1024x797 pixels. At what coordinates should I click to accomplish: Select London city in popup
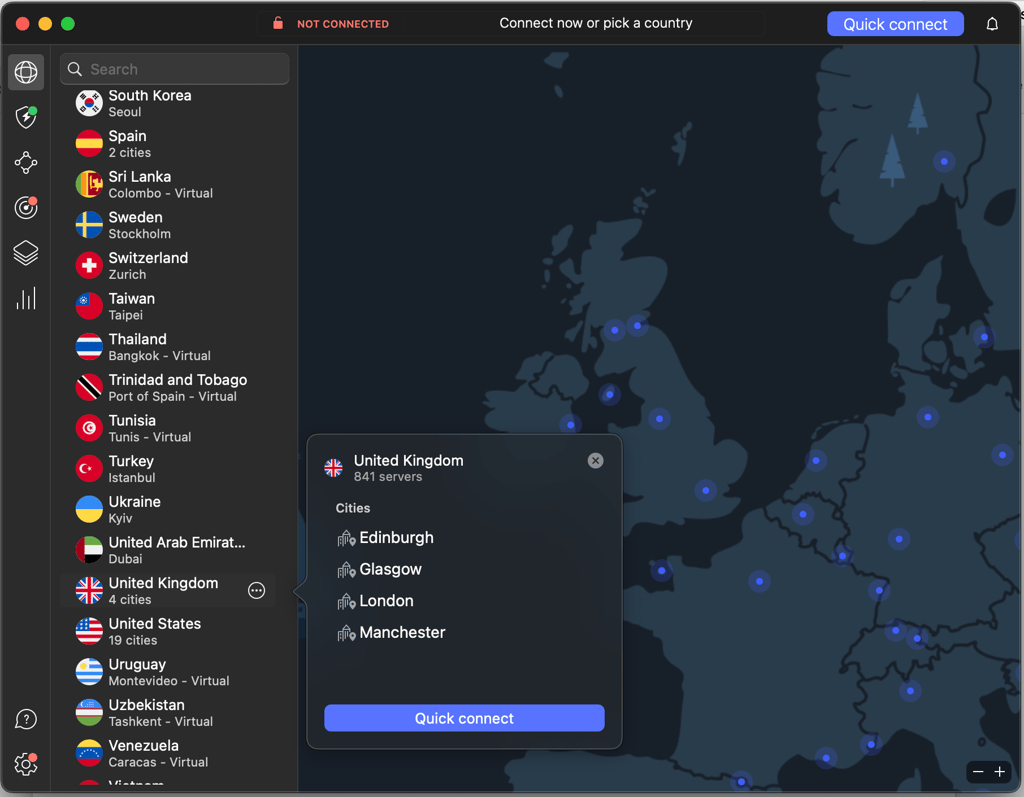(x=387, y=601)
